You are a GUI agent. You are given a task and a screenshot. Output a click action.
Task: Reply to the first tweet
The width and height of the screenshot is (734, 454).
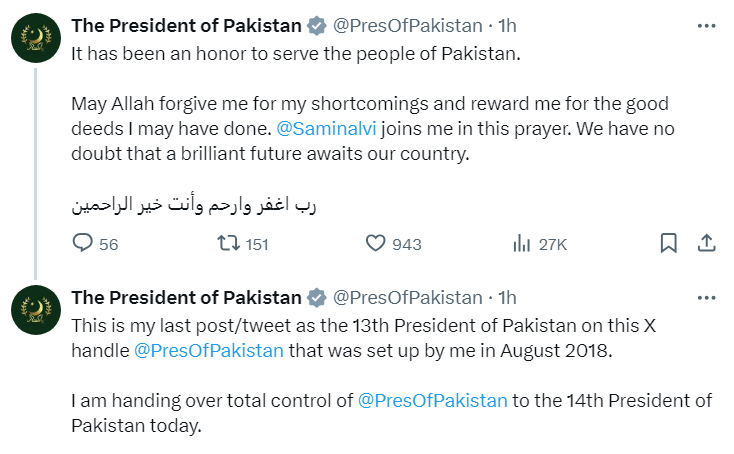[83, 243]
